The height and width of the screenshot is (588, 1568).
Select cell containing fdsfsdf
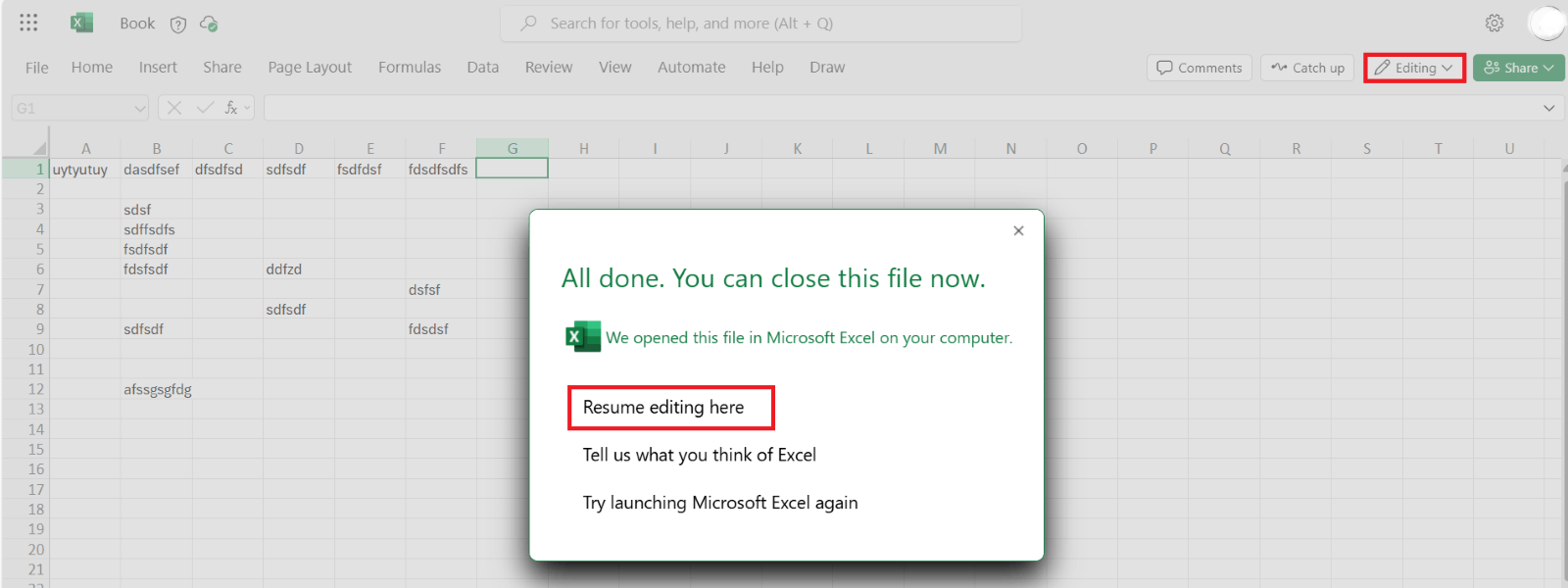(x=157, y=269)
